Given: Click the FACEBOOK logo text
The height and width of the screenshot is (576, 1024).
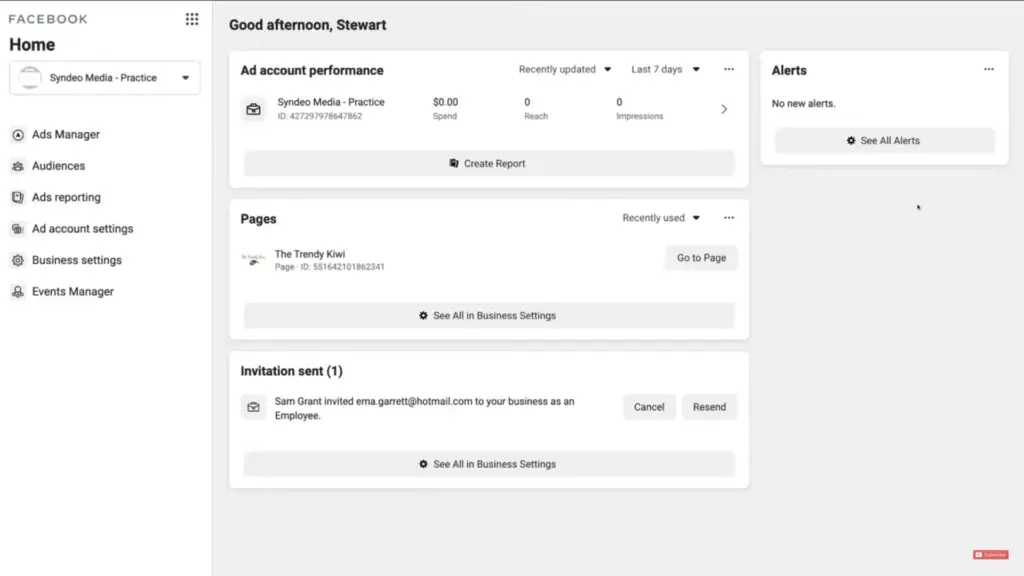Looking at the screenshot, I should pyautogui.click(x=48, y=19).
